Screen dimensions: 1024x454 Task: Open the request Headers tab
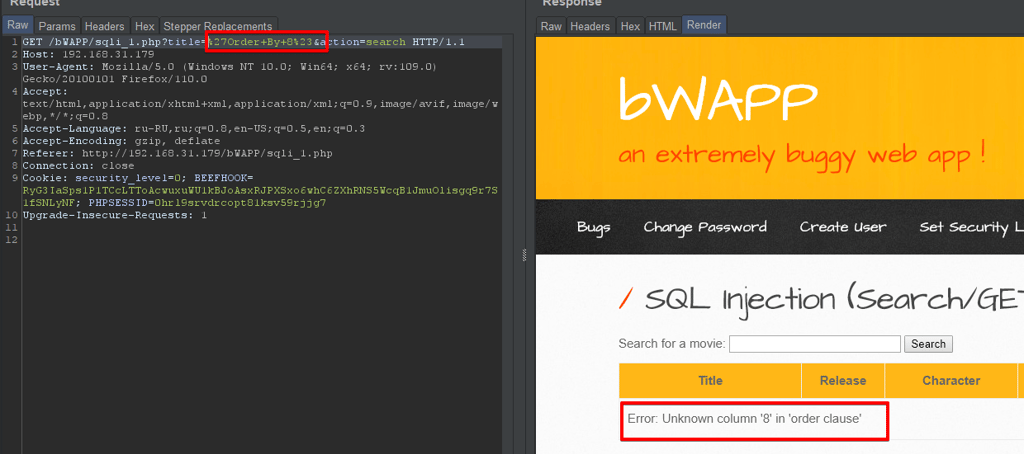[x=104, y=26]
